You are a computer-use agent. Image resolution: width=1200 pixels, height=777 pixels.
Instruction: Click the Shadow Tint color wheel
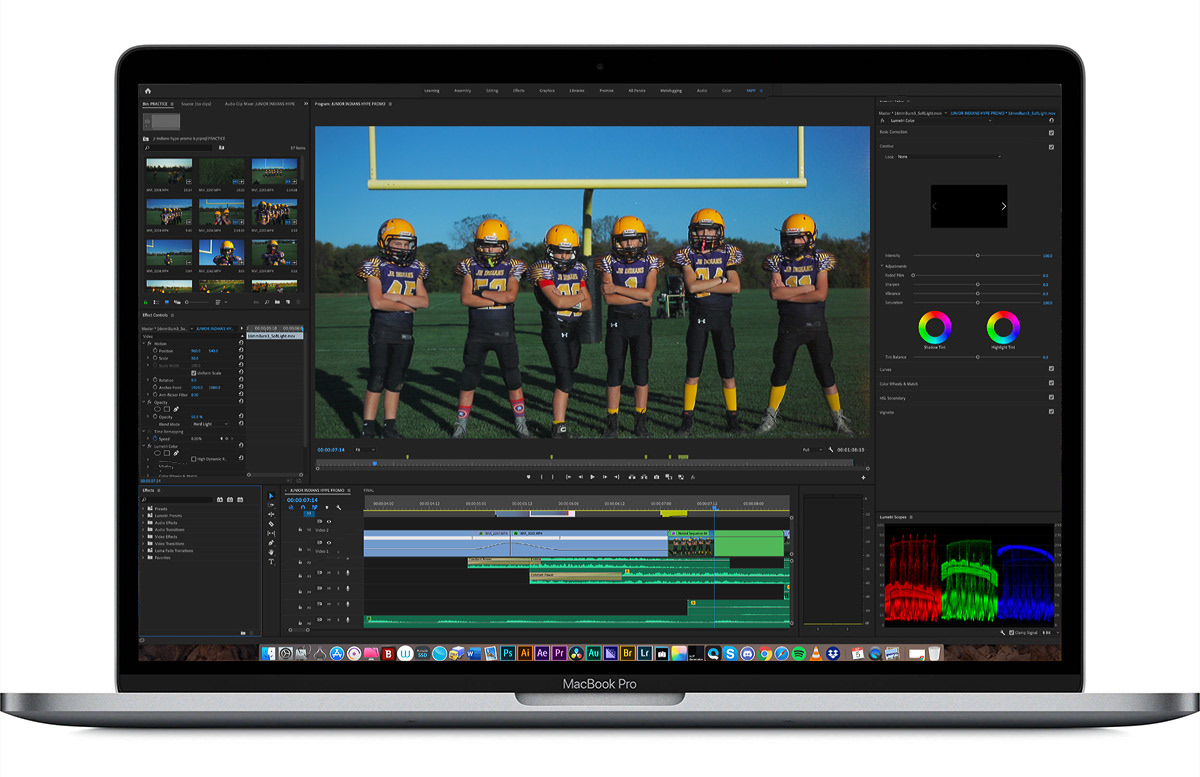click(935, 327)
